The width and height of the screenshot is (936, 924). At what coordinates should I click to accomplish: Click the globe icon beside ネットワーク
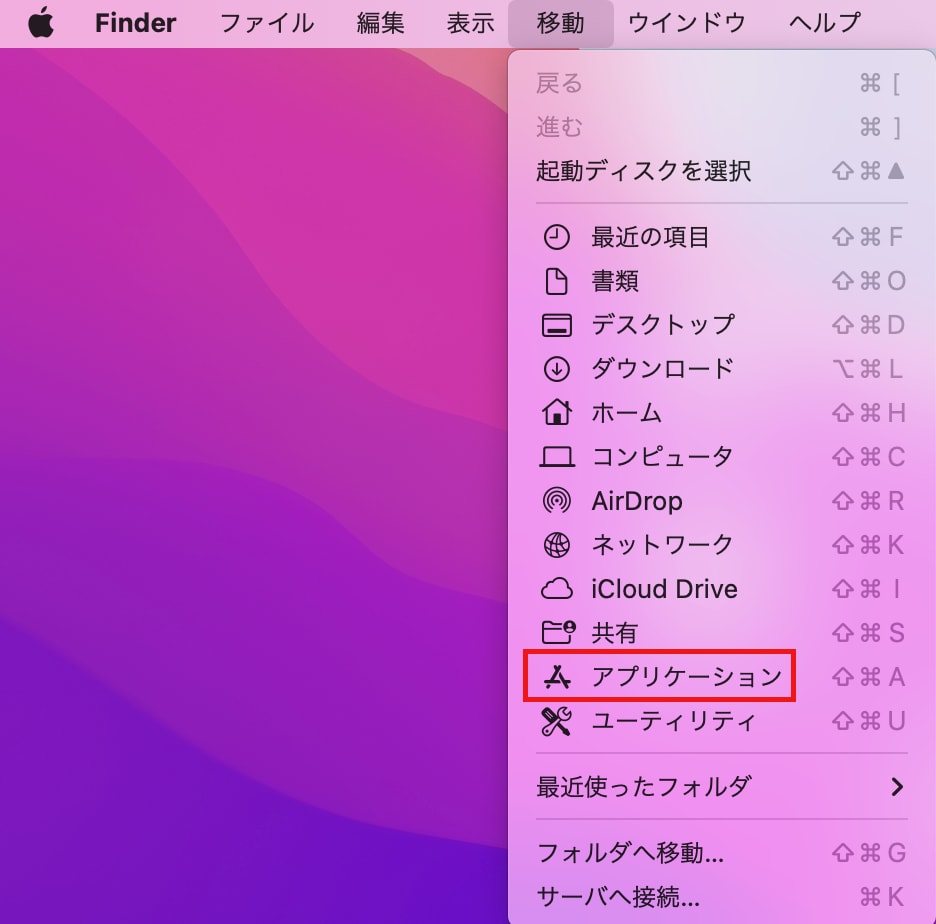pos(556,545)
